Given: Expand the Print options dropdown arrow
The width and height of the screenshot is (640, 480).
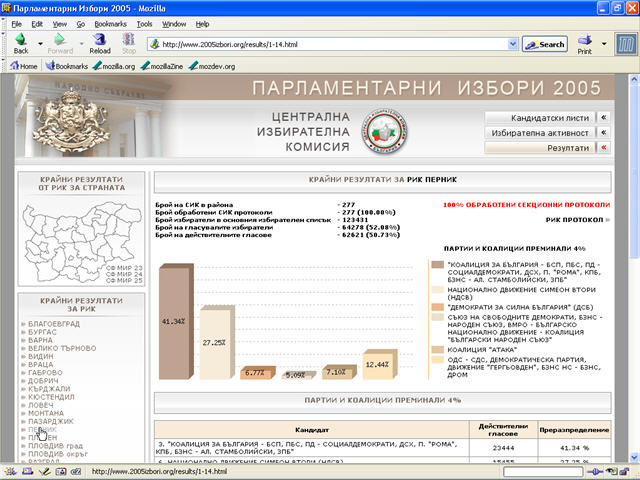Looking at the screenshot, I should pos(603,43).
